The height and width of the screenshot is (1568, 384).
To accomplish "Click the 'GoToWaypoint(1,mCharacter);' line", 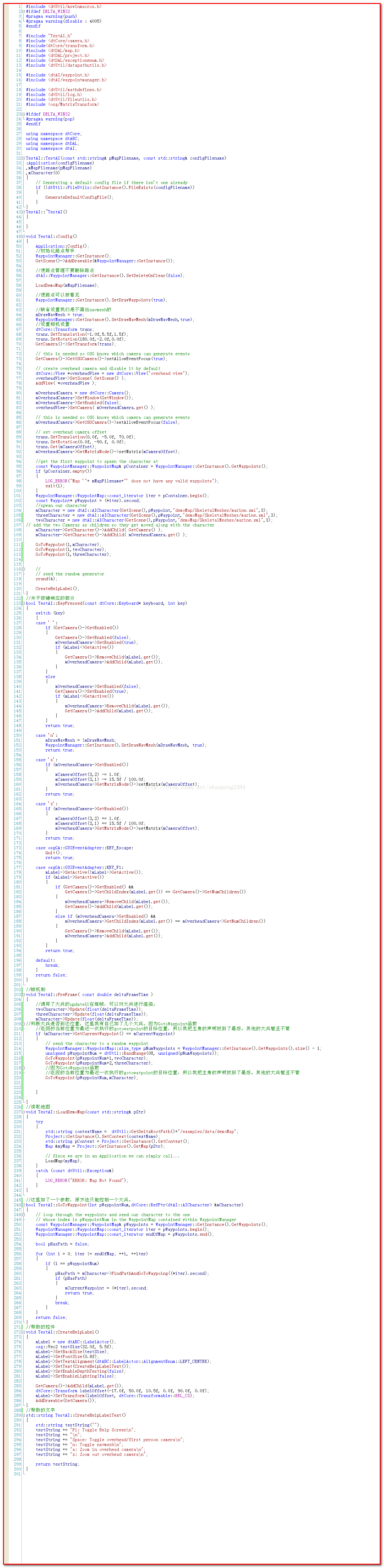I will pyautogui.click(x=68, y=545).
